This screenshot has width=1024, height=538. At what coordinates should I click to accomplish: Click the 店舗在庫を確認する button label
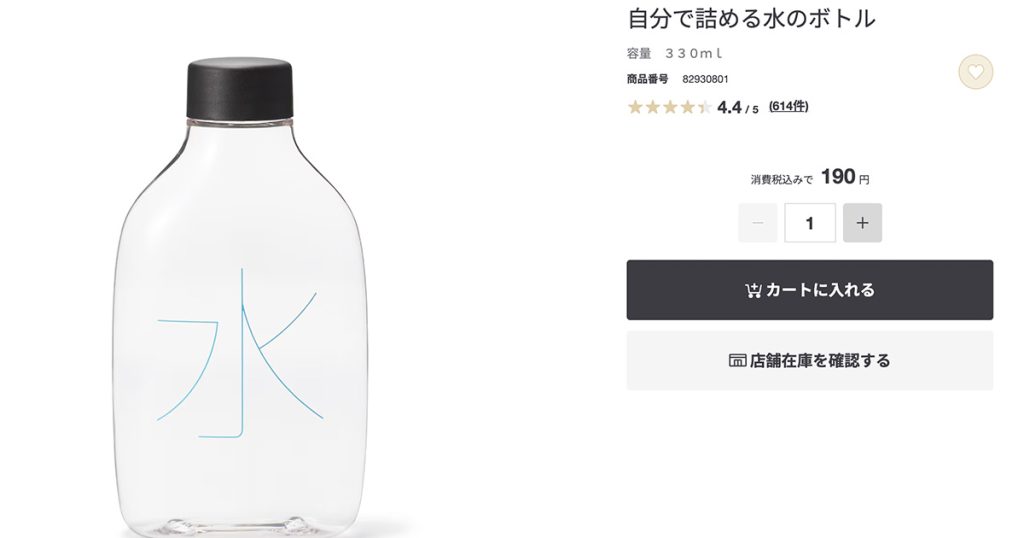[x=820, y=360]
